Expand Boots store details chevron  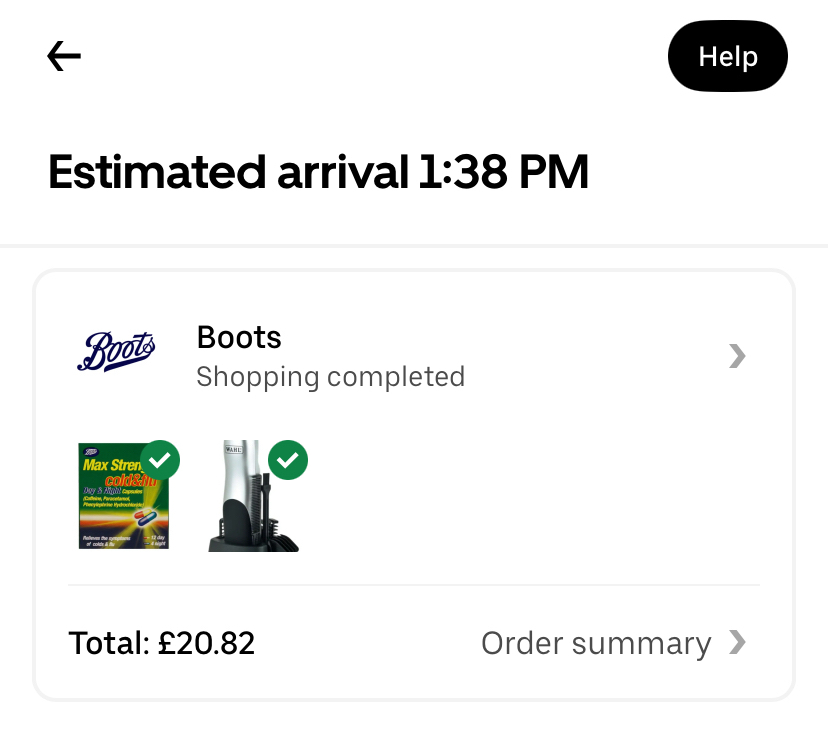[737, 356]
